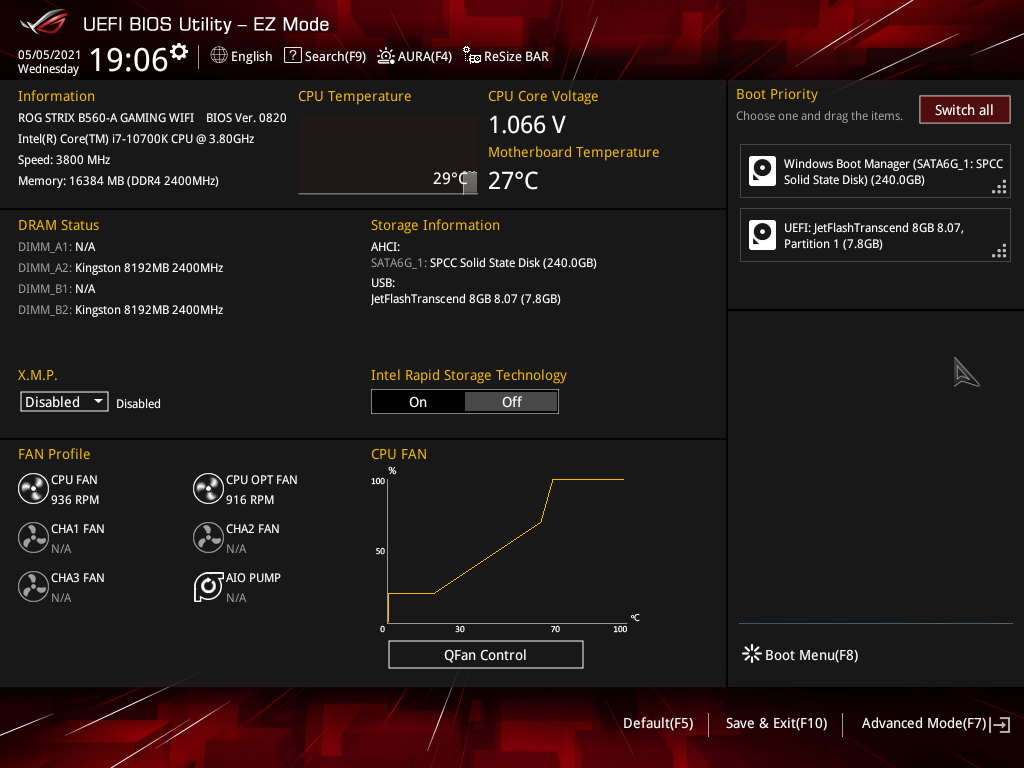Click the CHA2 FAN icon
This screenshot has height=768, width=1024.
208,538
